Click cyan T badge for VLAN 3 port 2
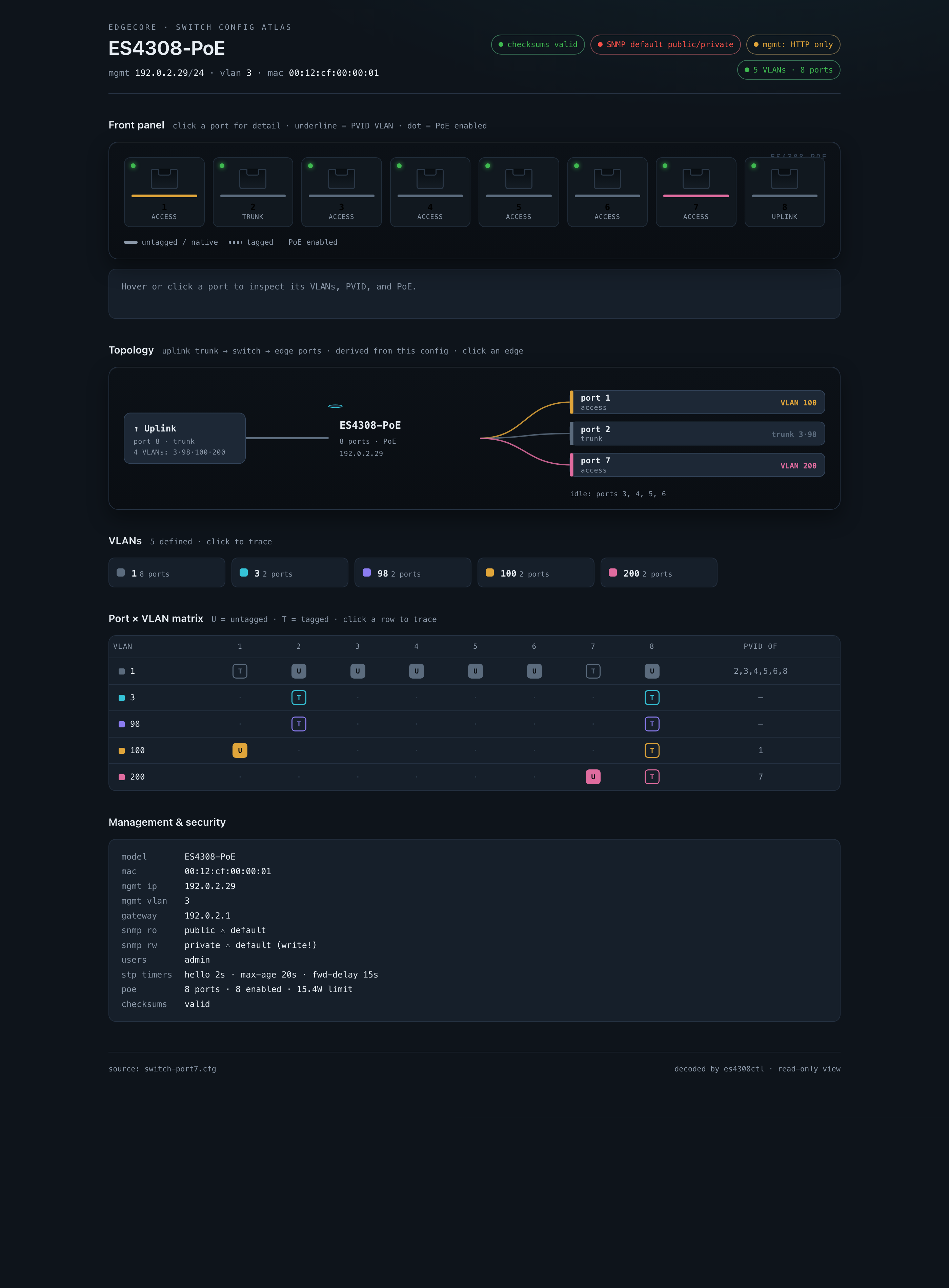The height and width of the screenshot is (1288, 949). [299, 698]
